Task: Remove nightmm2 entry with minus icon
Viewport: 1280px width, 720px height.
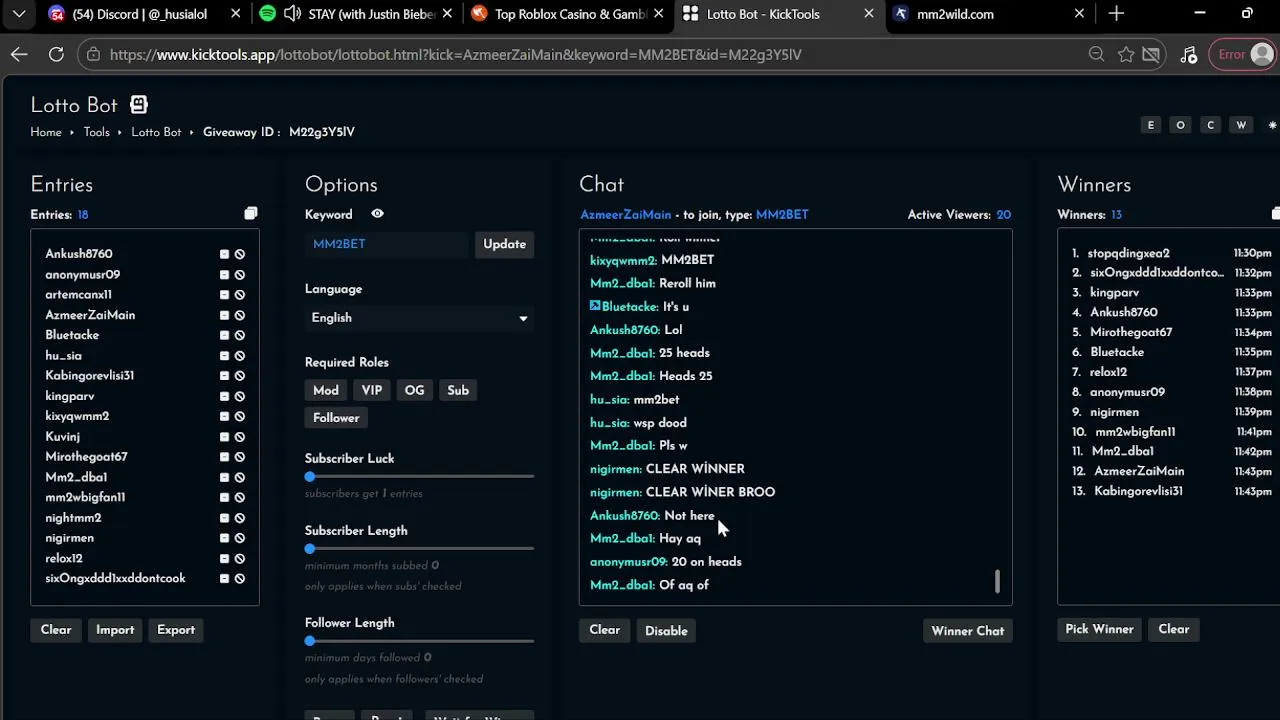Action: pos(224,518)
